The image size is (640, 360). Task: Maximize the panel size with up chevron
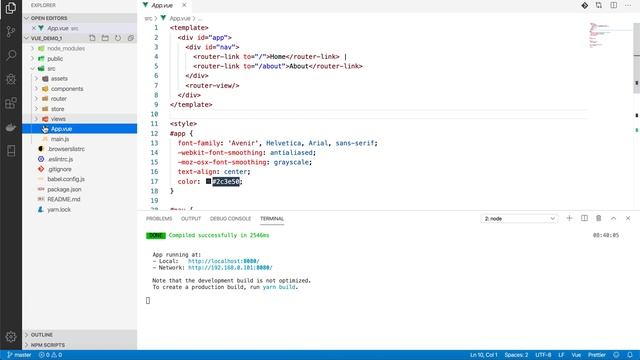pyautogui.click(x=613, y=218)
